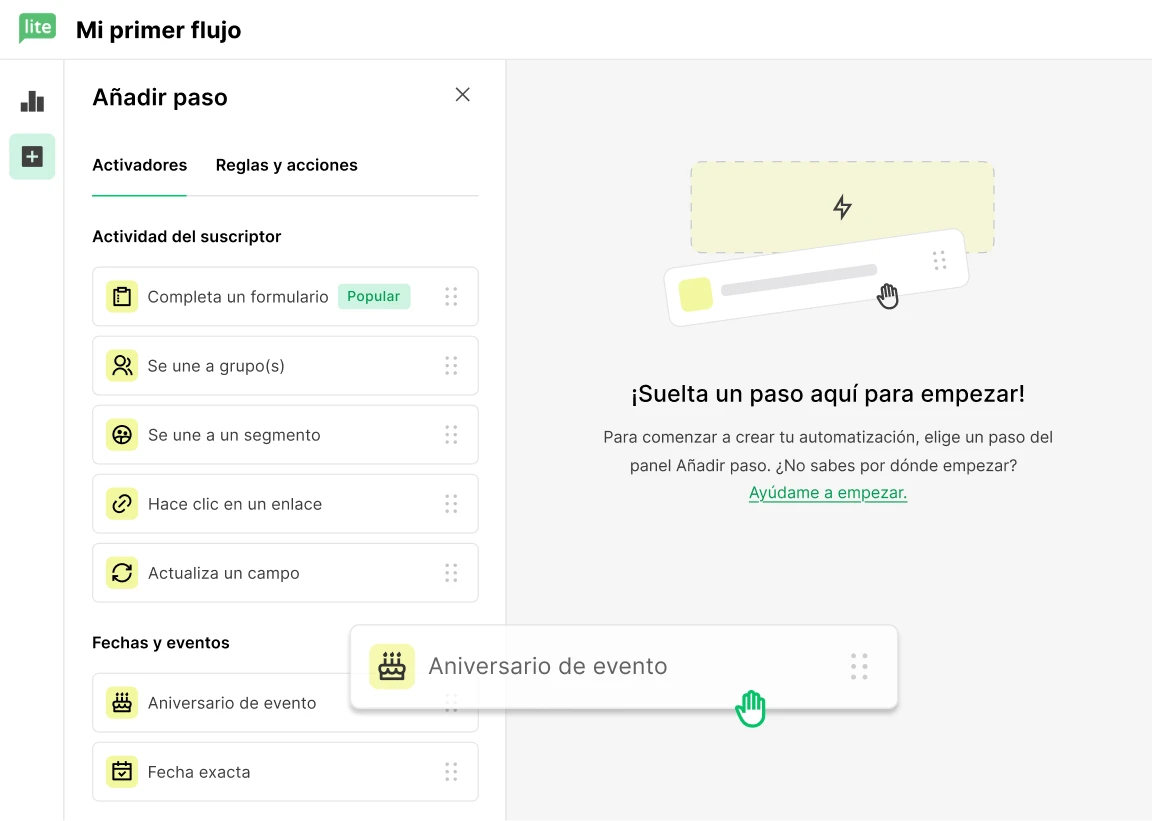Open the bar chart statistics sidebar icon
This screenshot has width=1152, height=821.
coord(32,101)
